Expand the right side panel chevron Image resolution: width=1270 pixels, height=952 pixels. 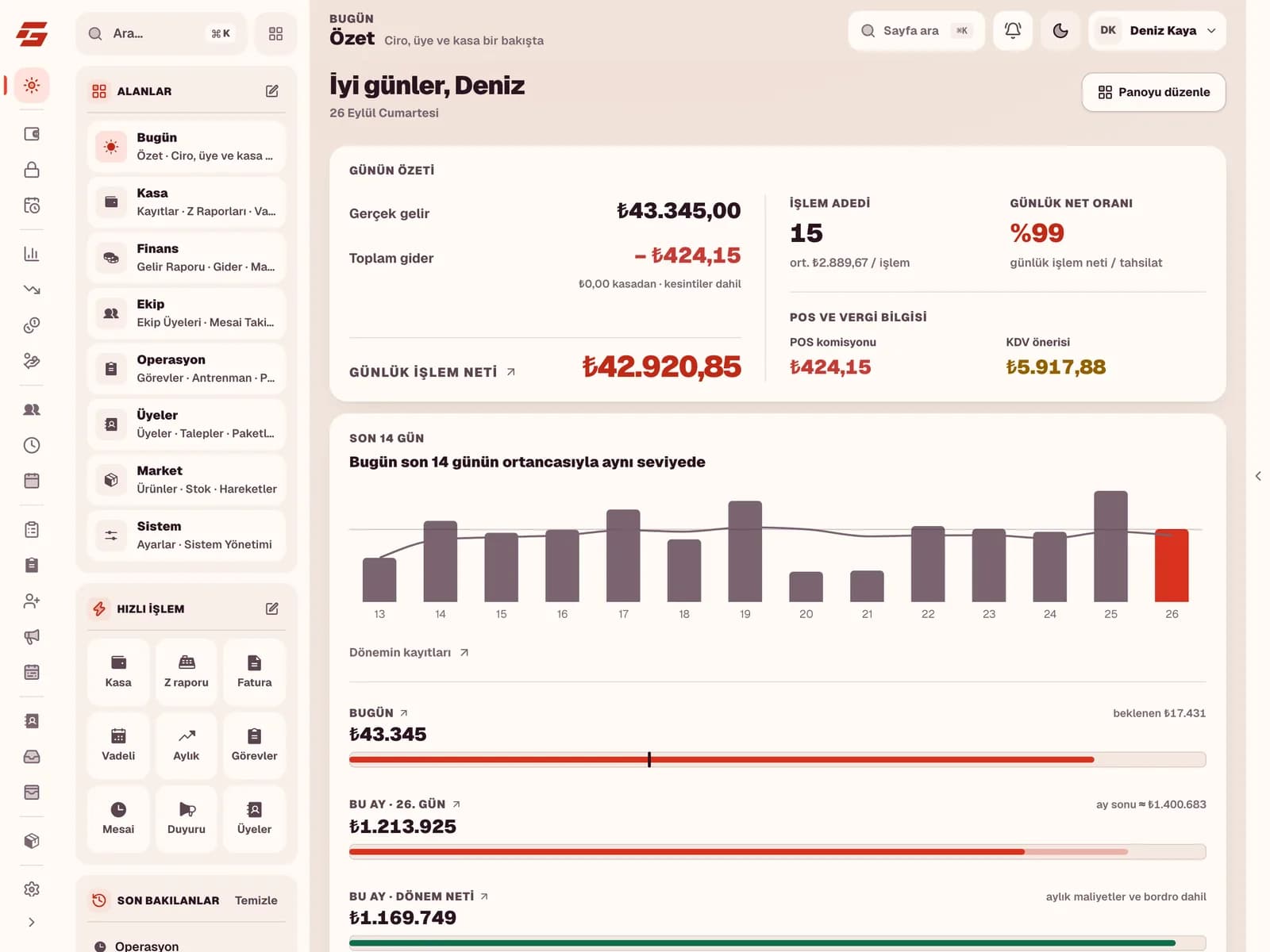1258,476
